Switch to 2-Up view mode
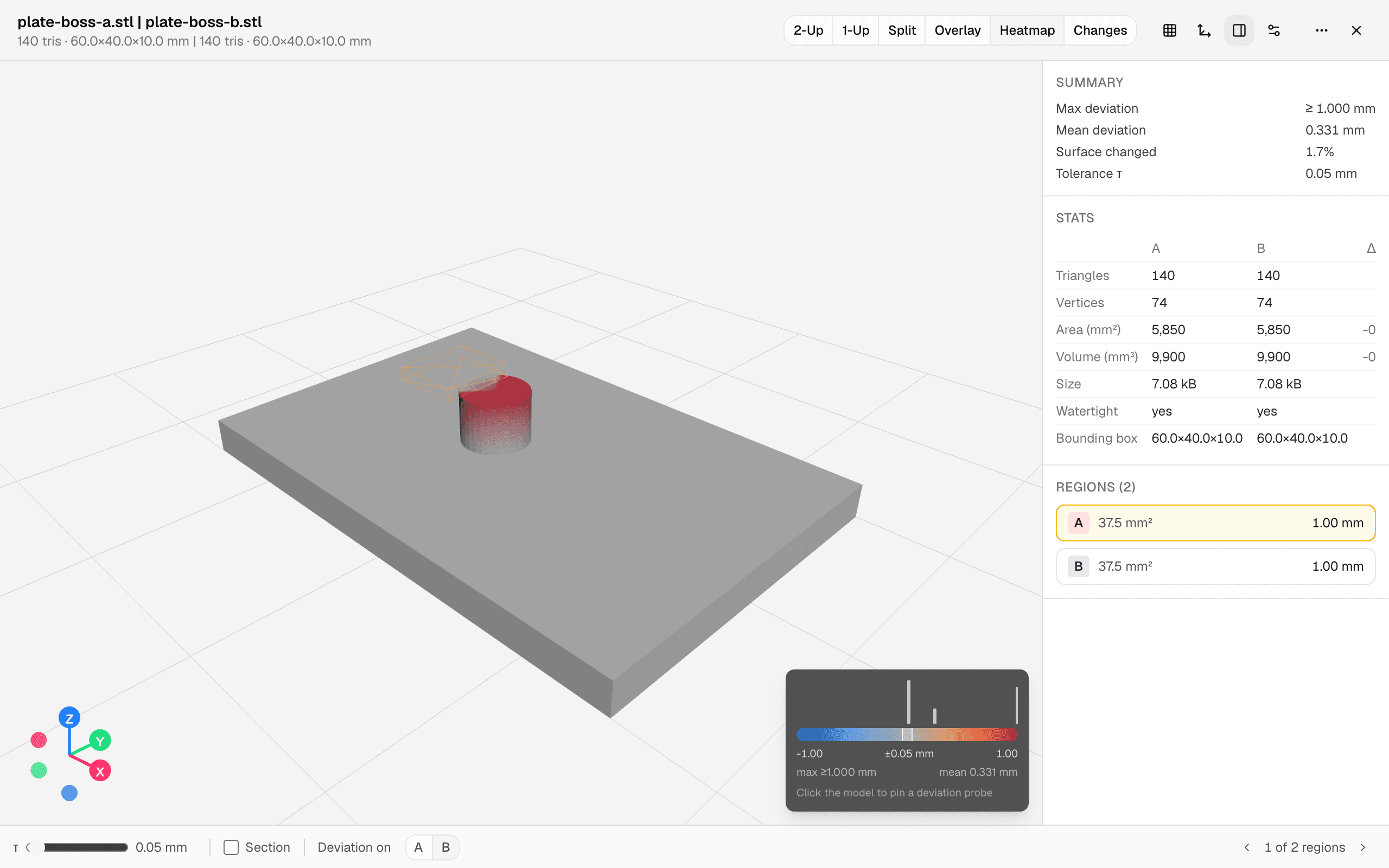 click(808, 30)
